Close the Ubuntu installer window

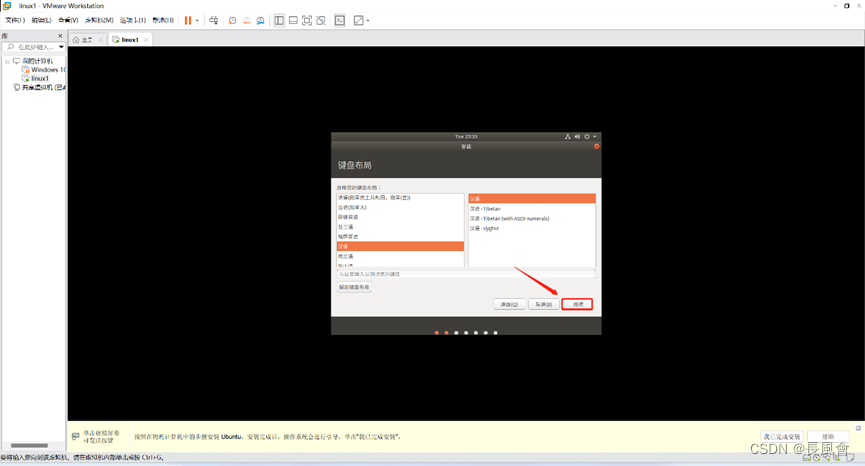596,147
